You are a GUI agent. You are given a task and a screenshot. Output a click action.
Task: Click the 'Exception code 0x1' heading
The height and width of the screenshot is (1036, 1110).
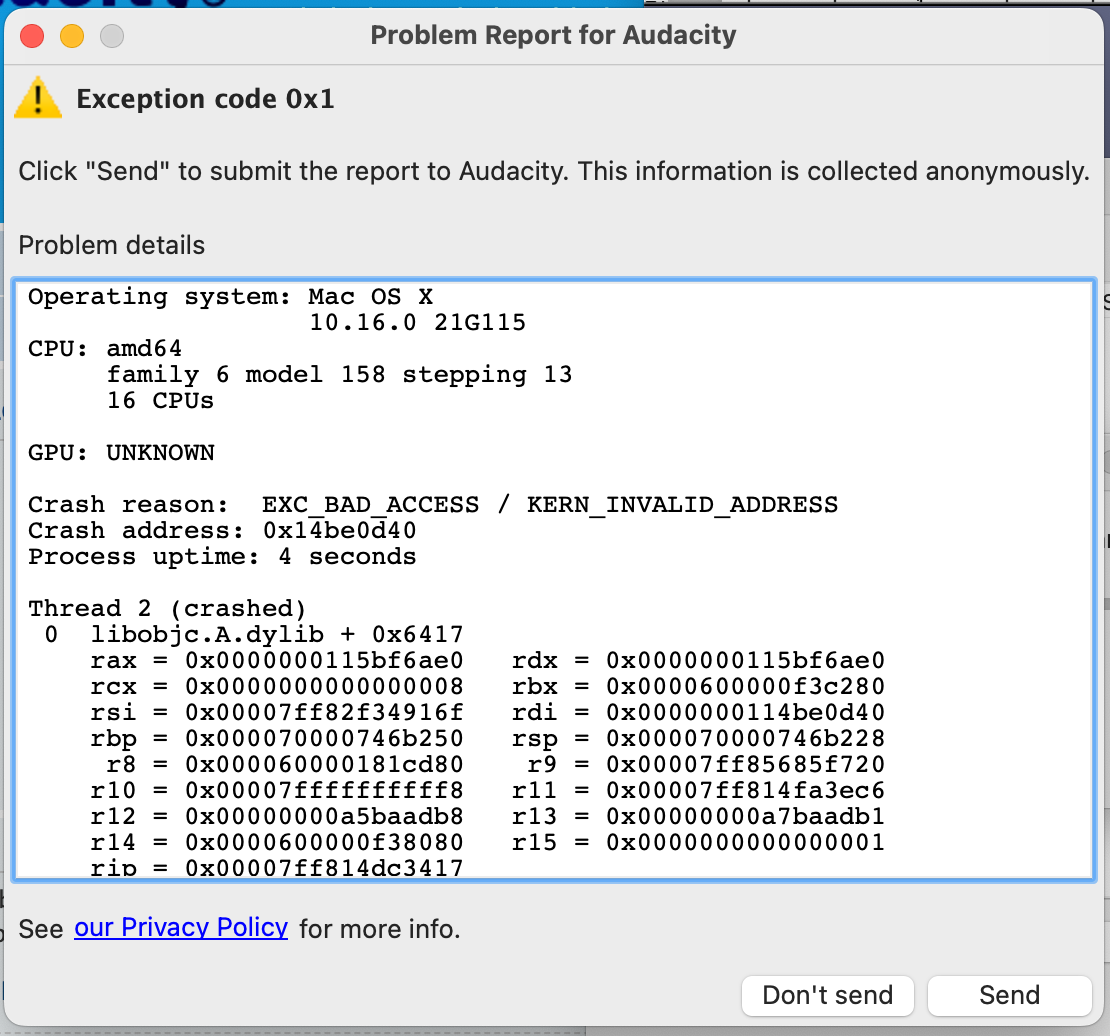click(x=205, y=99)
